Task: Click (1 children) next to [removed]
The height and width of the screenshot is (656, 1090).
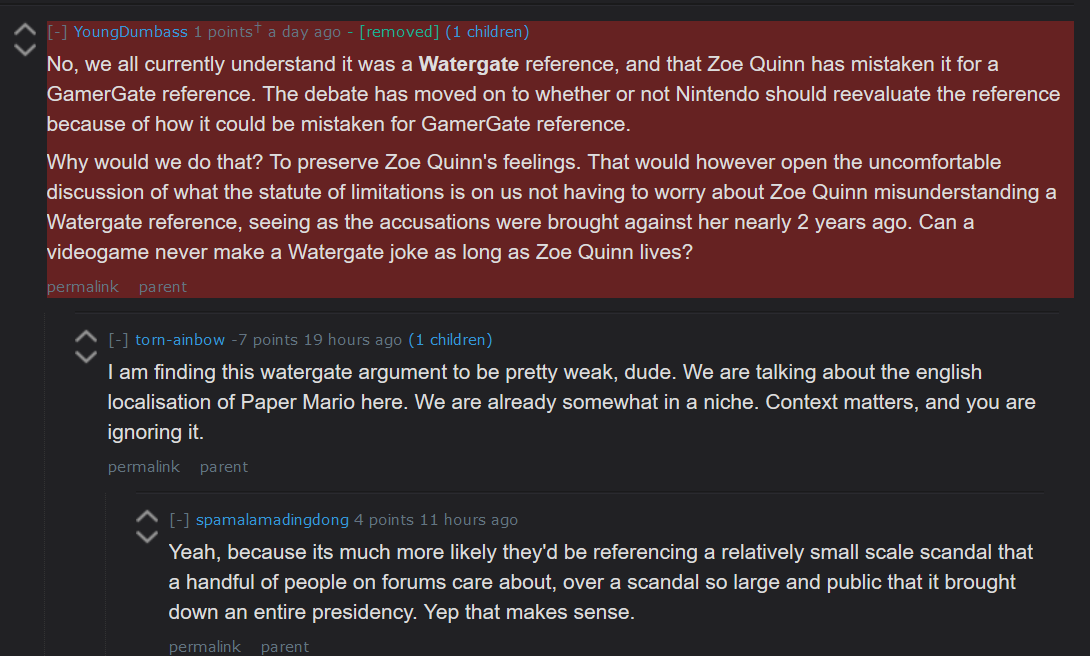Action: coord(487,32)
